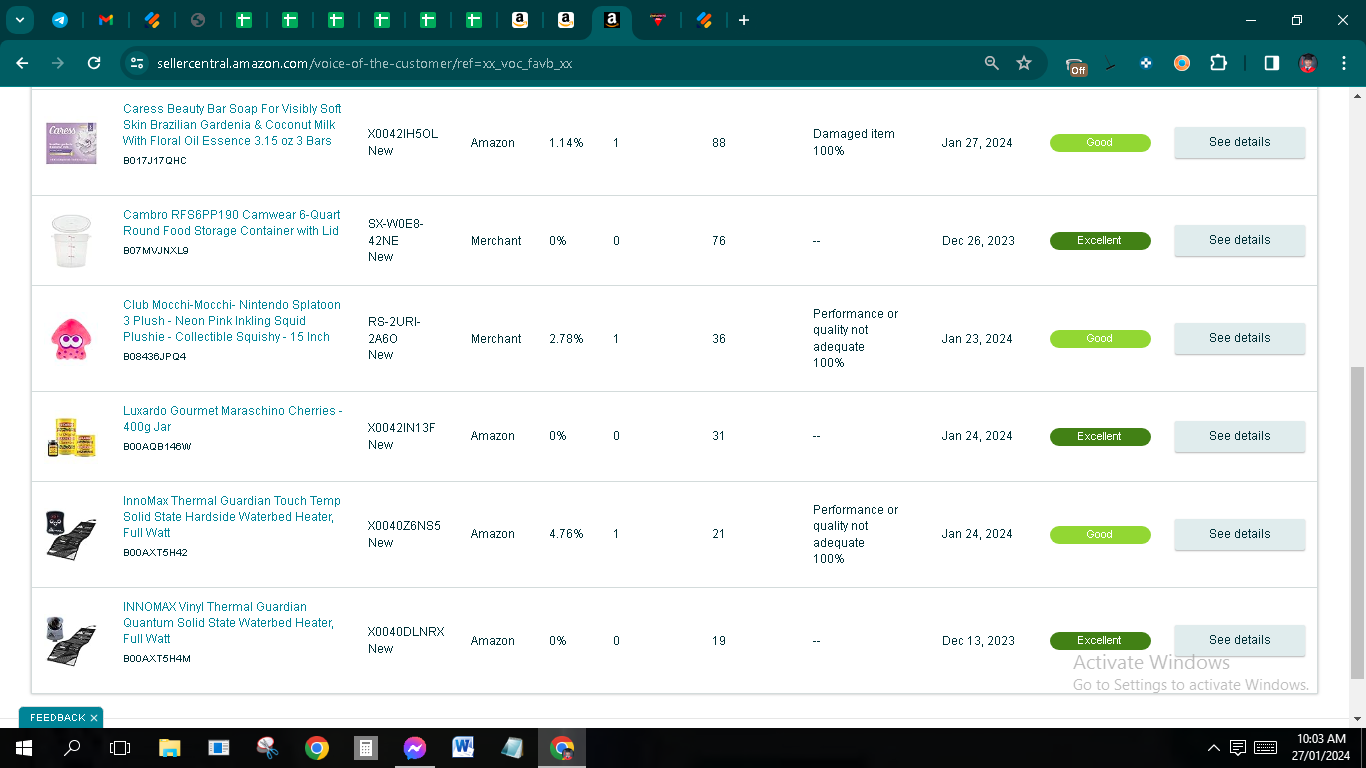The image size is (1366, 768).
Task: Show hidden system tray icons
Action: point(1214,747)
